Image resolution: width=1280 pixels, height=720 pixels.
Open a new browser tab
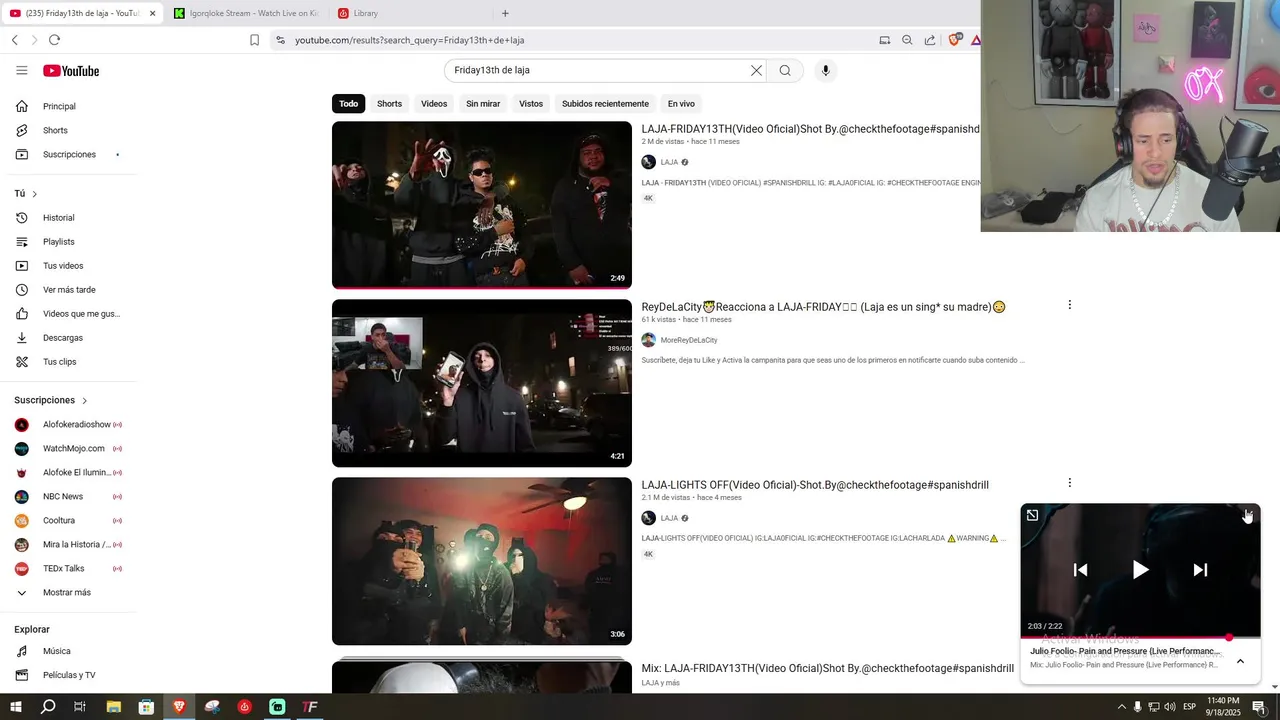[505, 13]
